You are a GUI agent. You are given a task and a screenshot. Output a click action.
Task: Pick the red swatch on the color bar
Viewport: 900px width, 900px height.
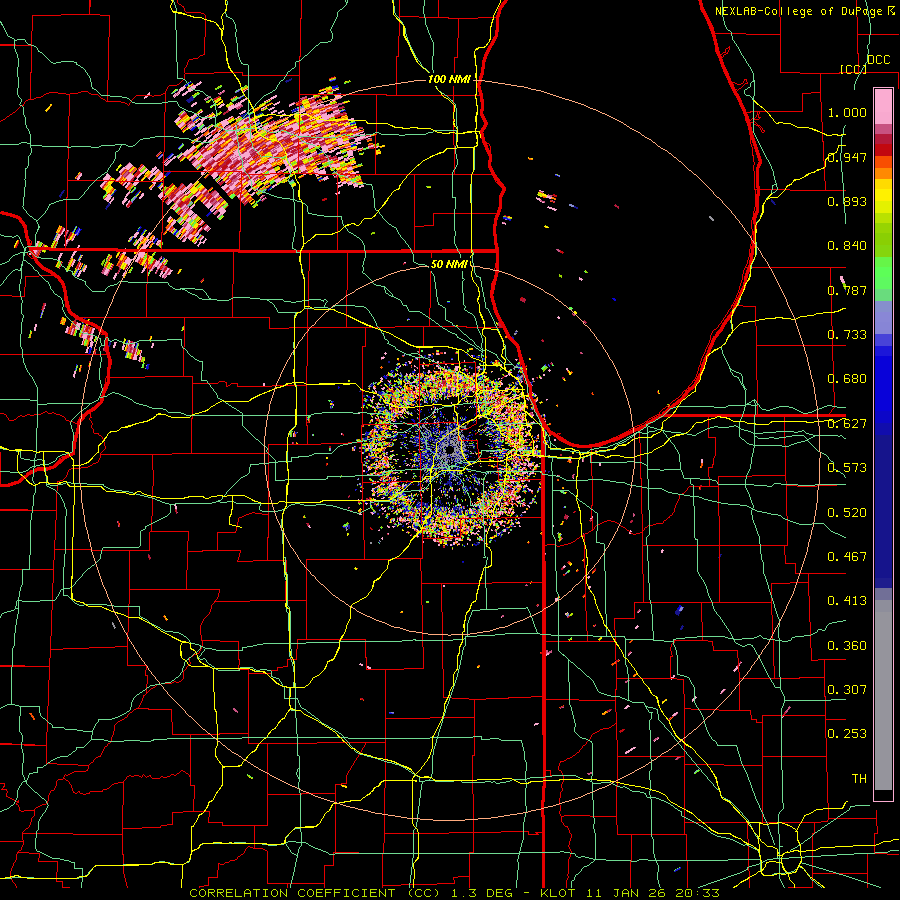pyautogui.click(x=883, y=150)
